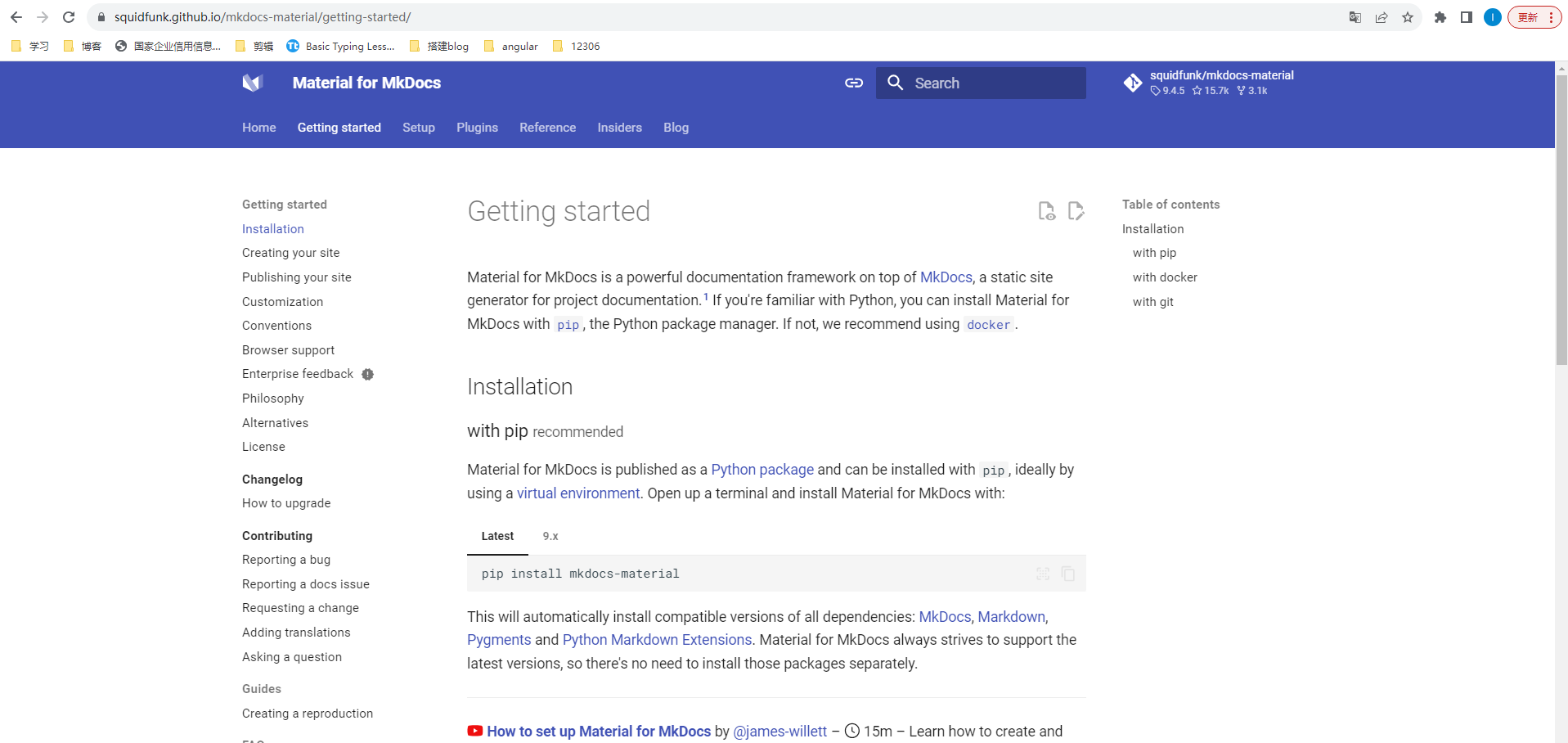
Task: Reload the page with the refresh button
Action: click(69, 17)
